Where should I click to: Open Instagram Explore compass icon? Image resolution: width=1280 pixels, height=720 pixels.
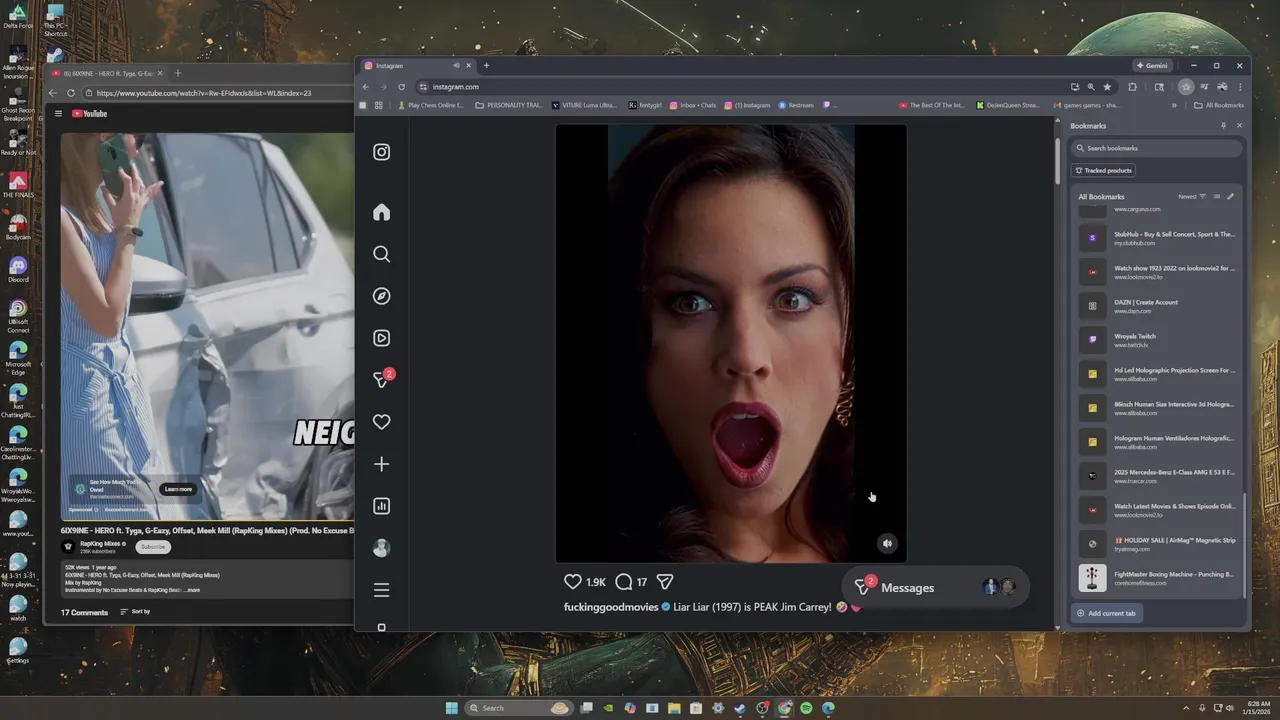[381, 296]
